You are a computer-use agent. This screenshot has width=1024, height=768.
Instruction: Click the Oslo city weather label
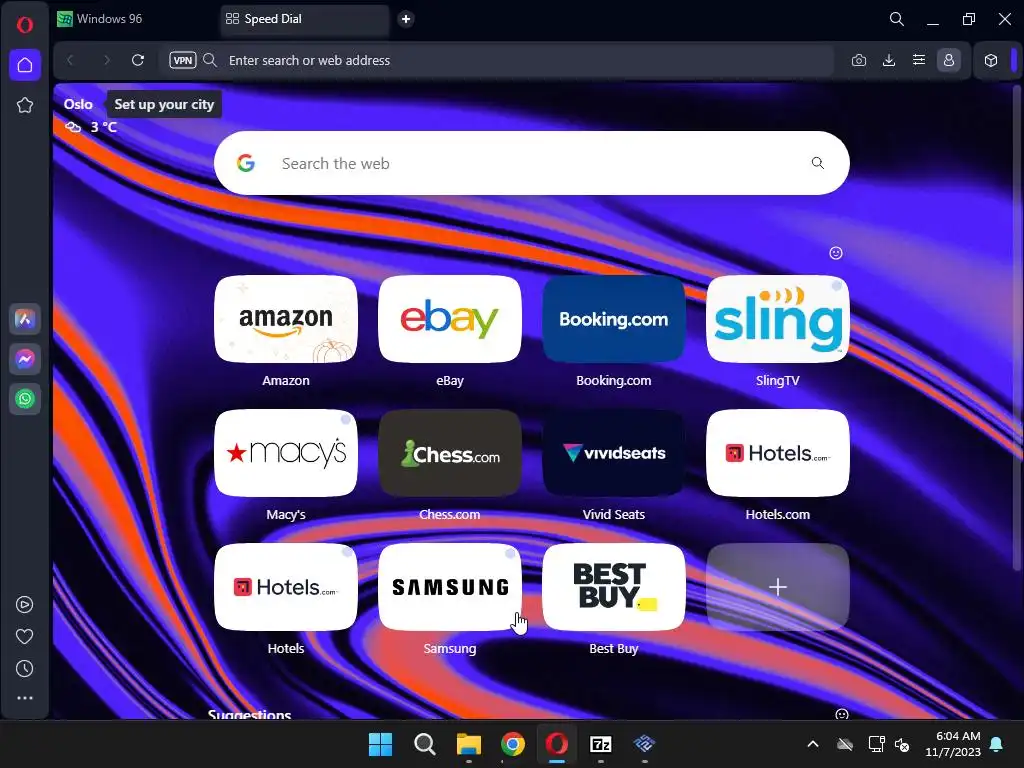click(78, 104)
